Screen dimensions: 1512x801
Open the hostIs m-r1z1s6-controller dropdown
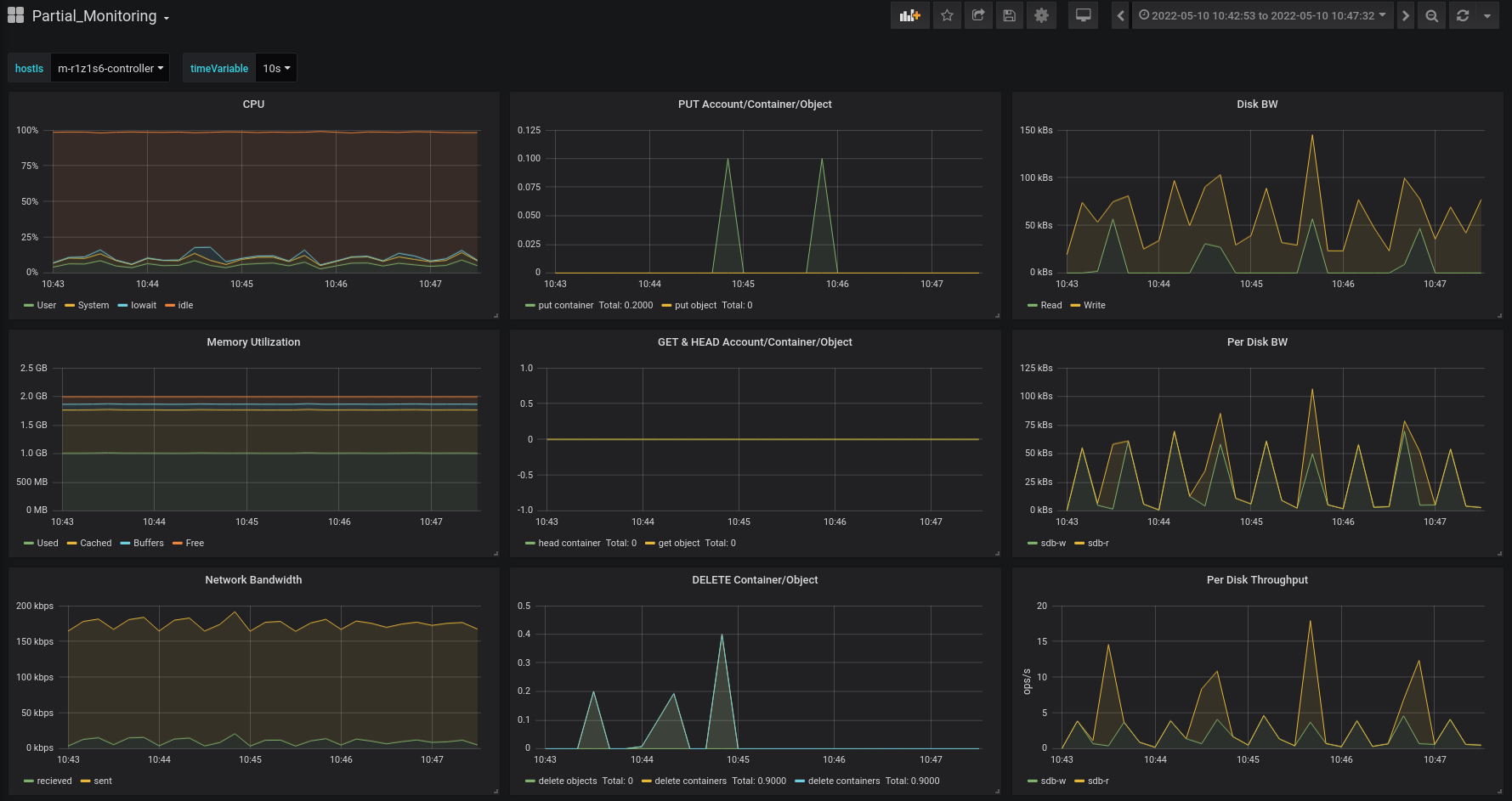pyautogui.click(x=110, y=68)
